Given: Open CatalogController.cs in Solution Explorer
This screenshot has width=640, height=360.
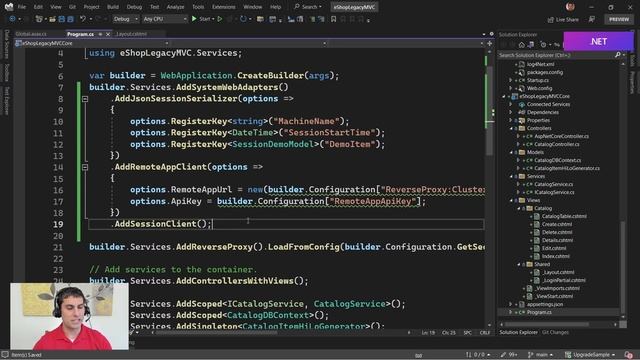Looking at the screenshot, I should point(557,144).
